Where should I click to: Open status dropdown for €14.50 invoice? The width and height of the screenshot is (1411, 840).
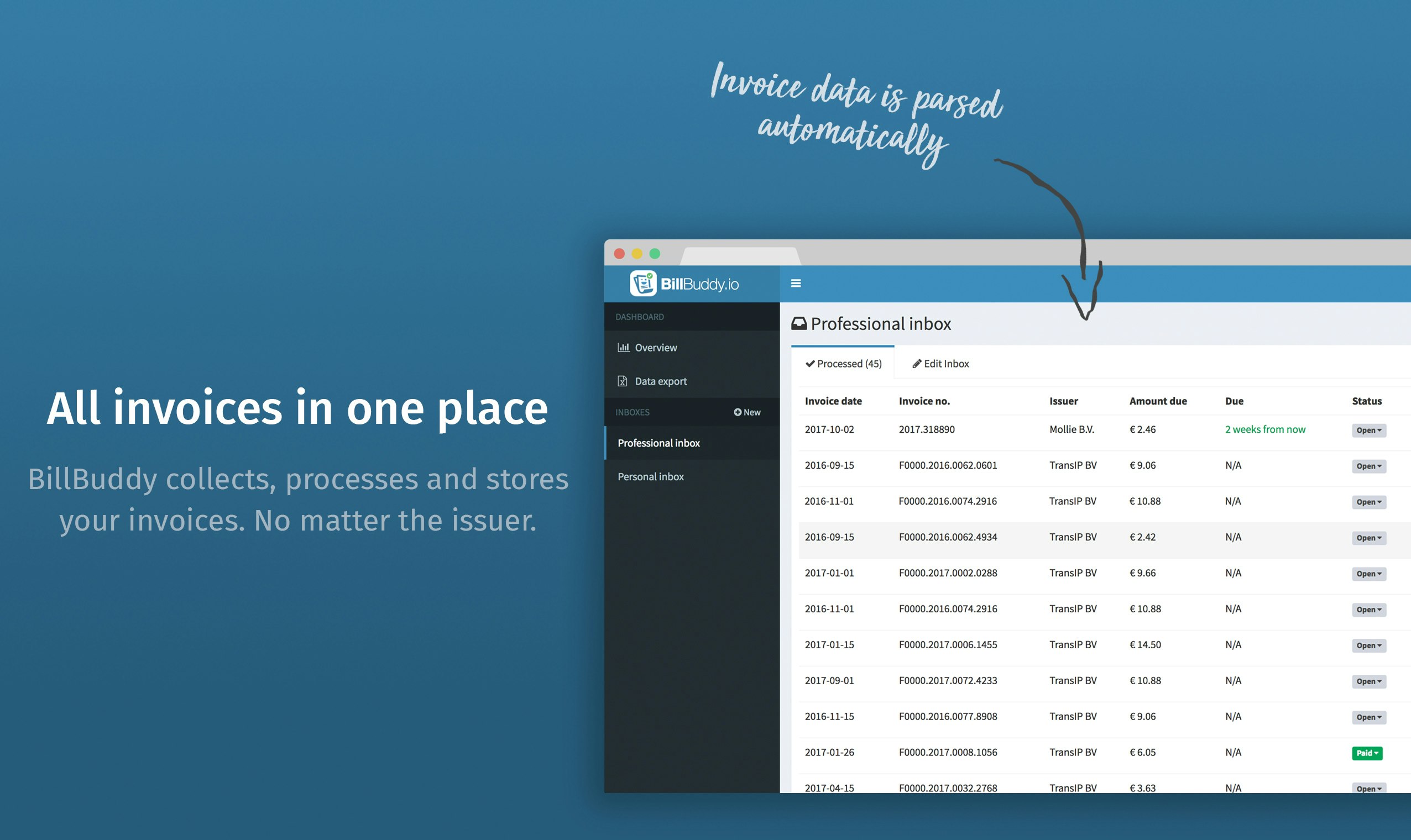[1368, 645]
